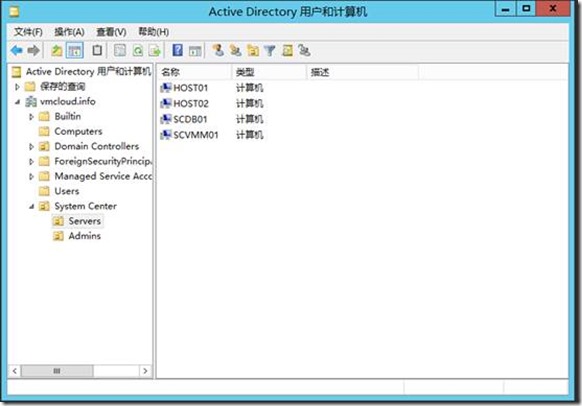Select the Computers container
582x406 pixels.
coord(78,131)
